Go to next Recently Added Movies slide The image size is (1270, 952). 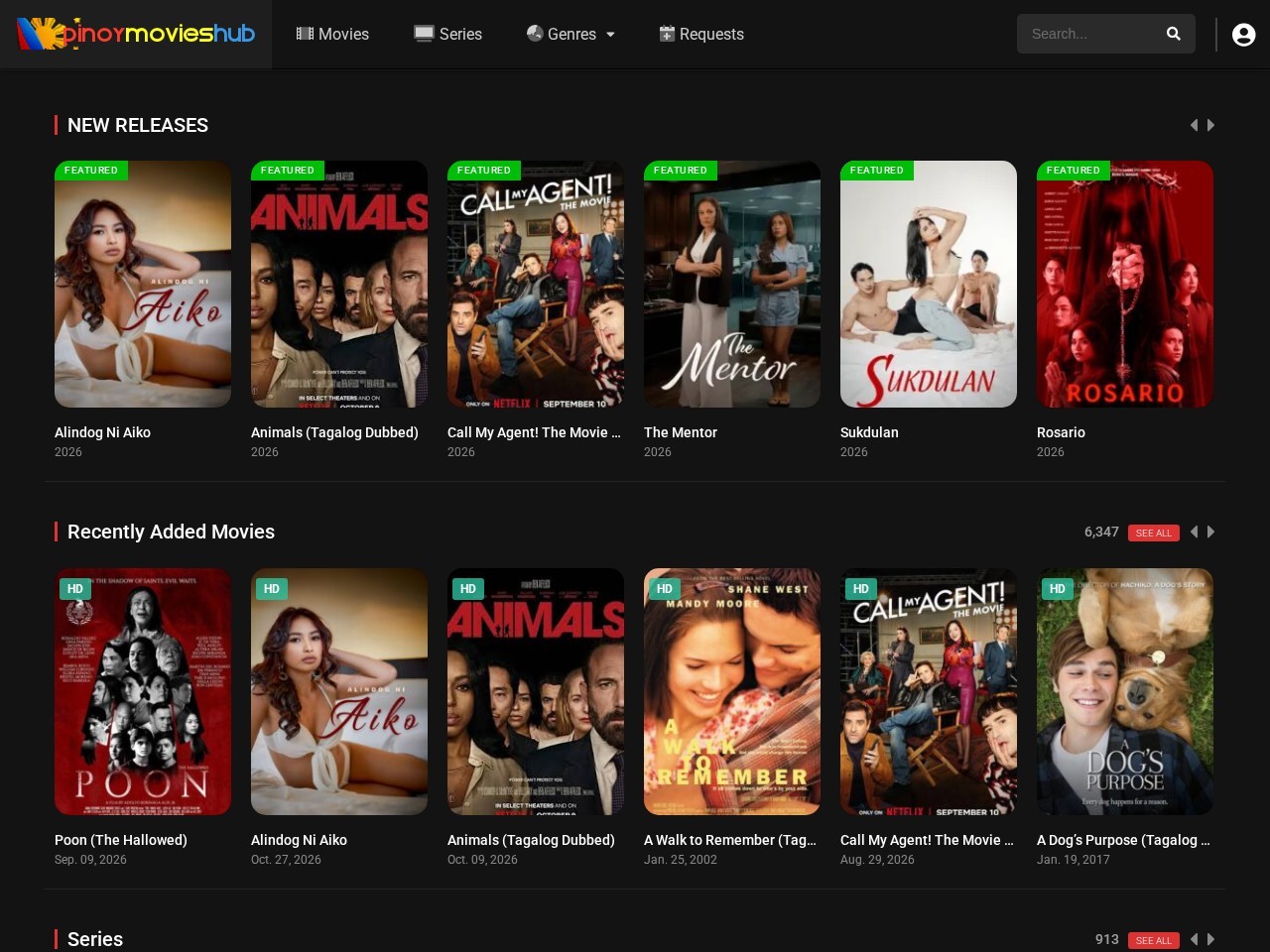tap(1210, 533)
